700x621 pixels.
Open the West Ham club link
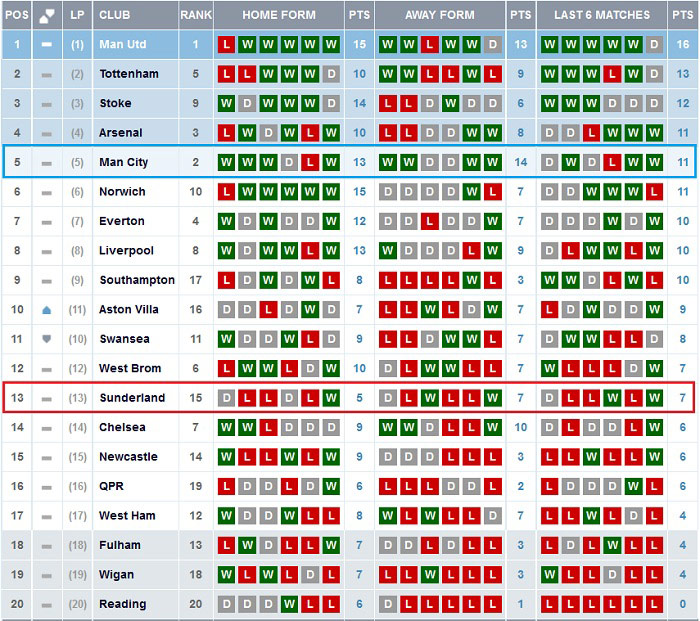(x=127, y=516)
